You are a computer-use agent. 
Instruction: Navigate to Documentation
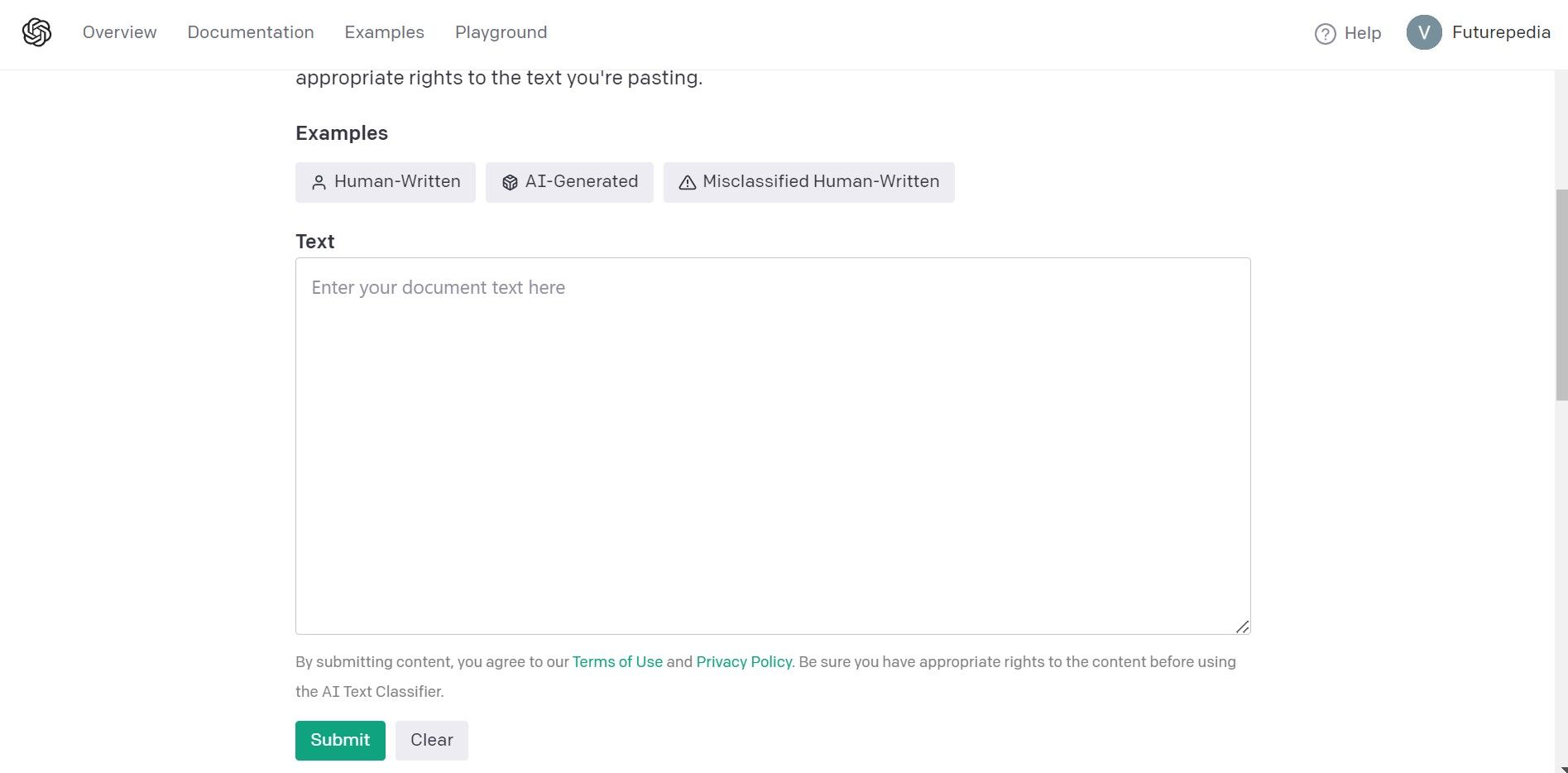coord(251,32)
